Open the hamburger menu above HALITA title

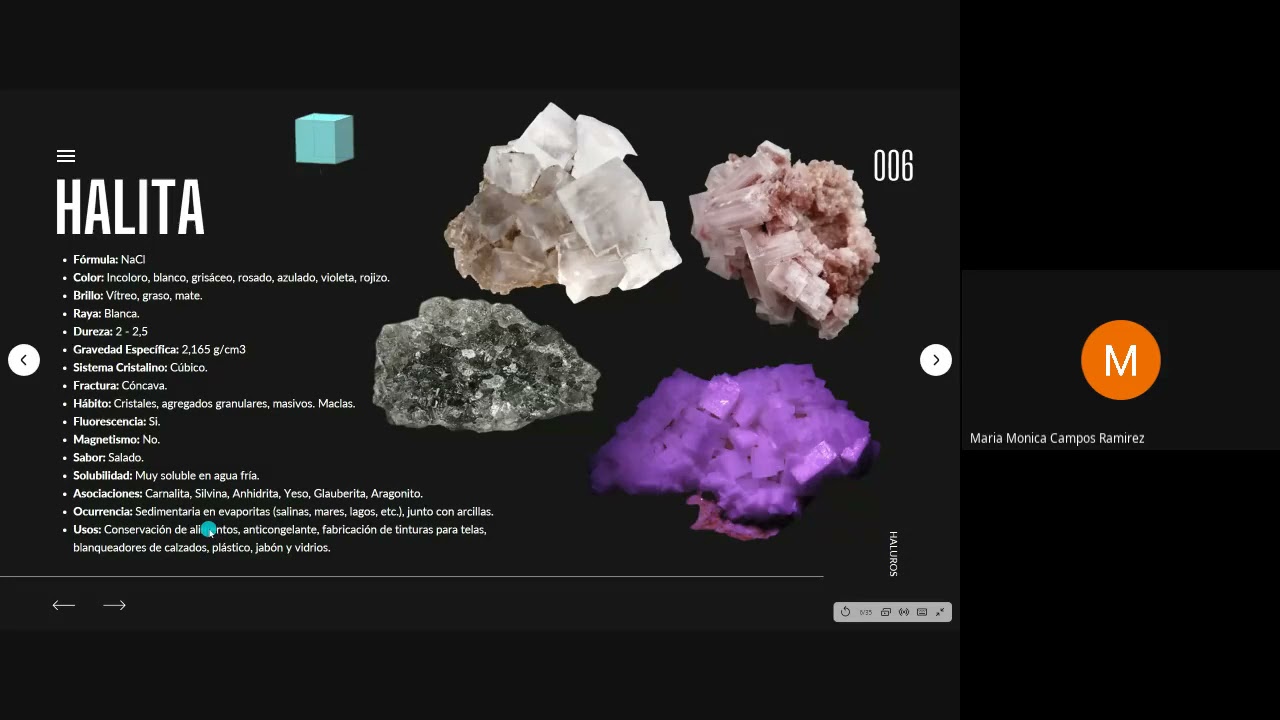[x=66, y=156]
